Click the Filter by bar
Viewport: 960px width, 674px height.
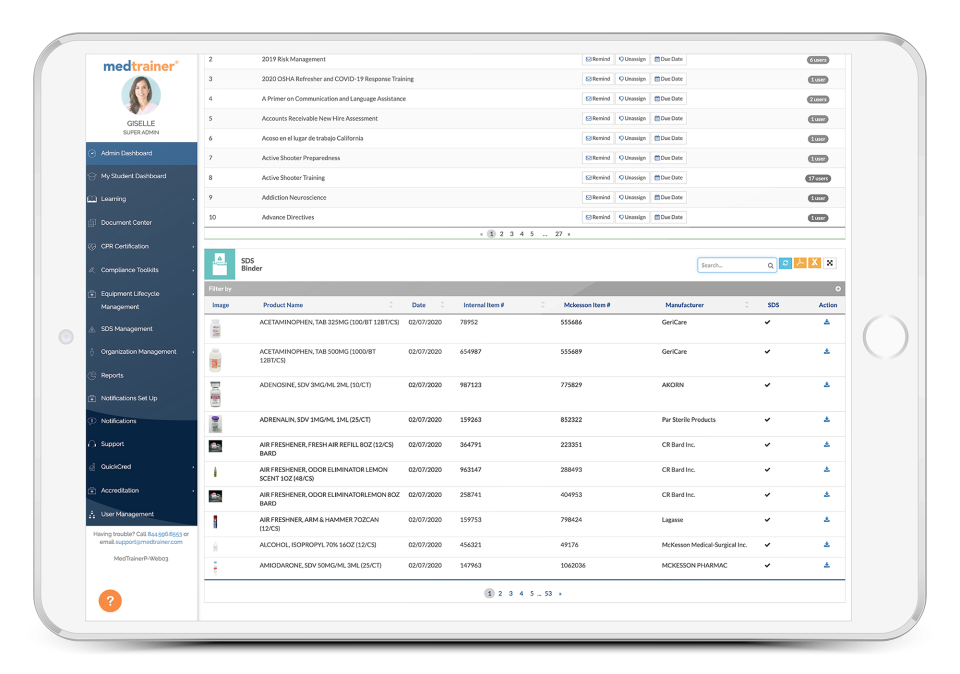click(x=525, y=289)
